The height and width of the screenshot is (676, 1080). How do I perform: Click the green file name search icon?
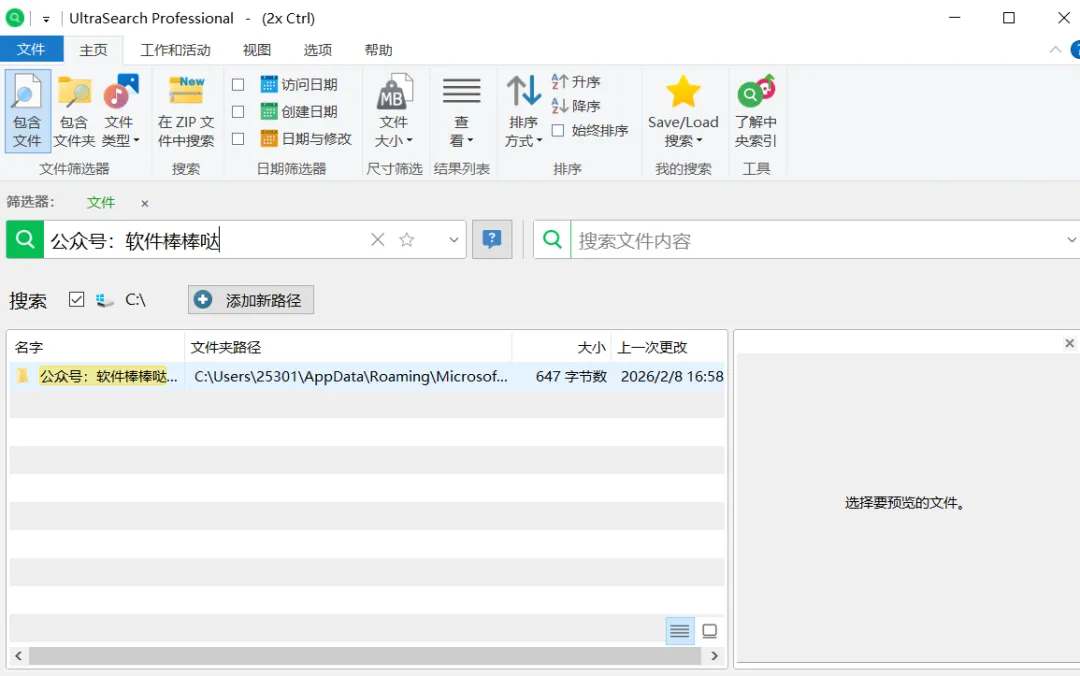(x=25, y=240)
